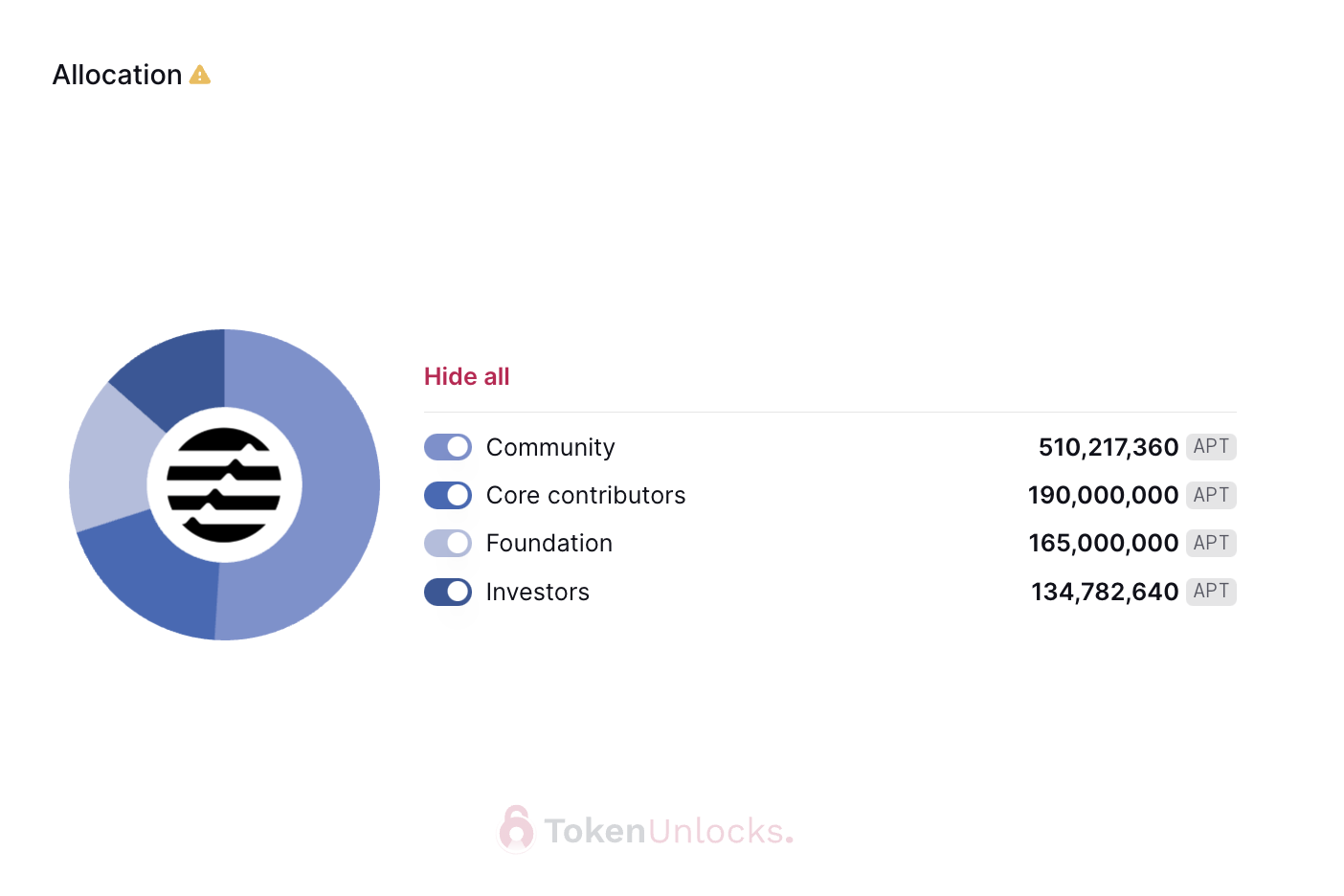This screenshot has width=1344, height=896.
Task: Turn off the Foundation allocation toggle
Action: [x=448, y=543]
